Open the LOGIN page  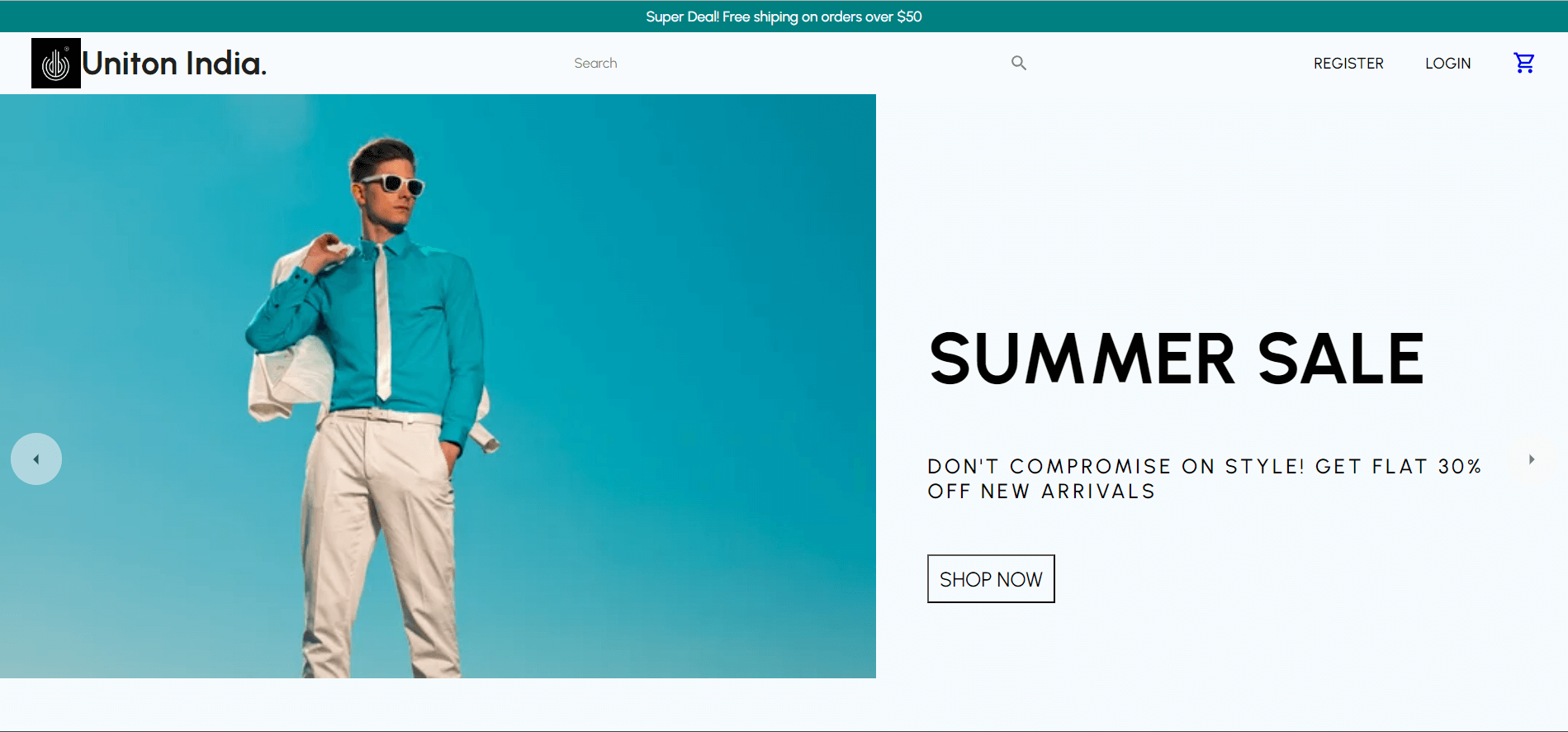(x=1447, y=64)
